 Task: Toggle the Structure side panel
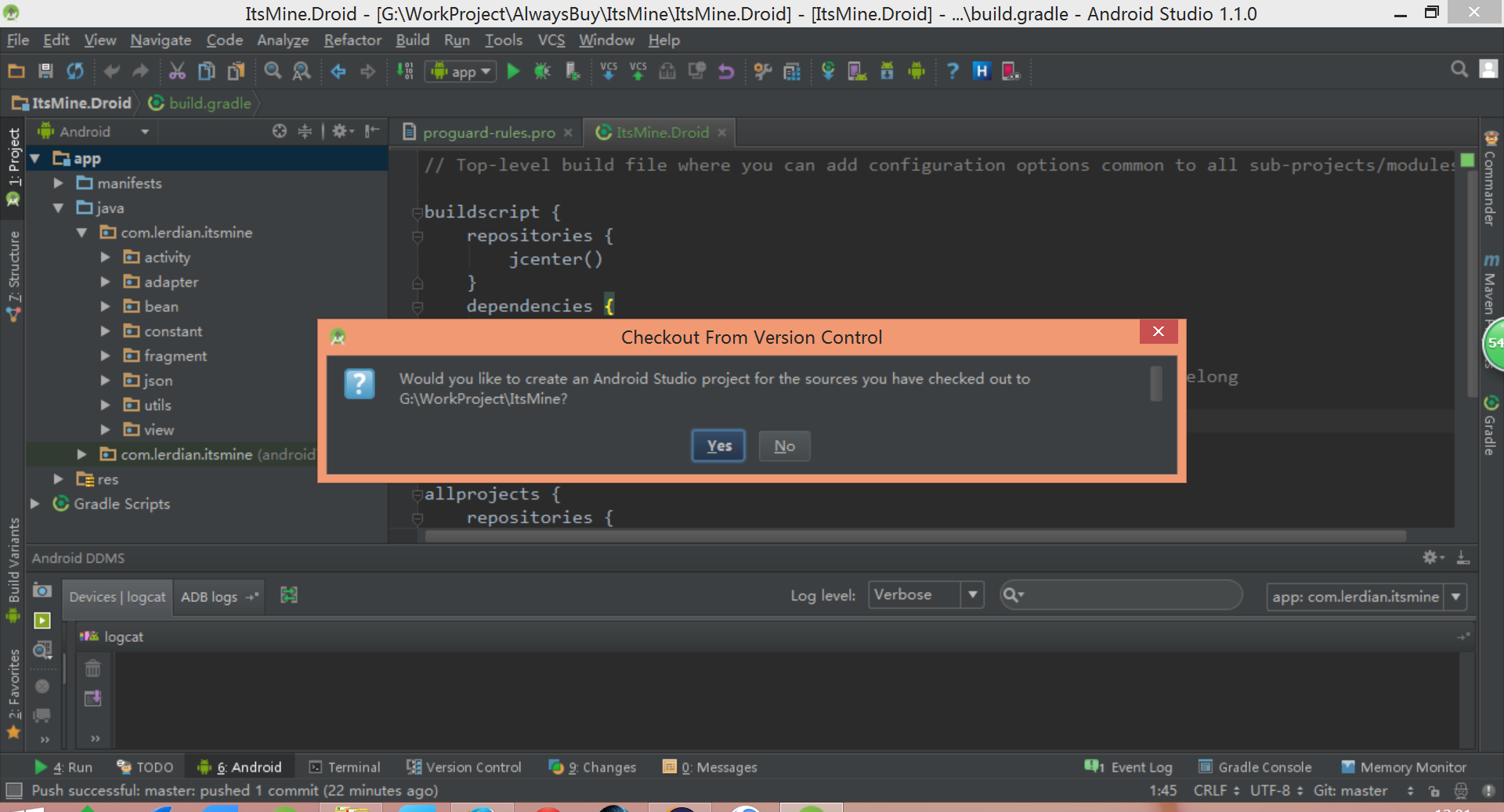[13, 275]
